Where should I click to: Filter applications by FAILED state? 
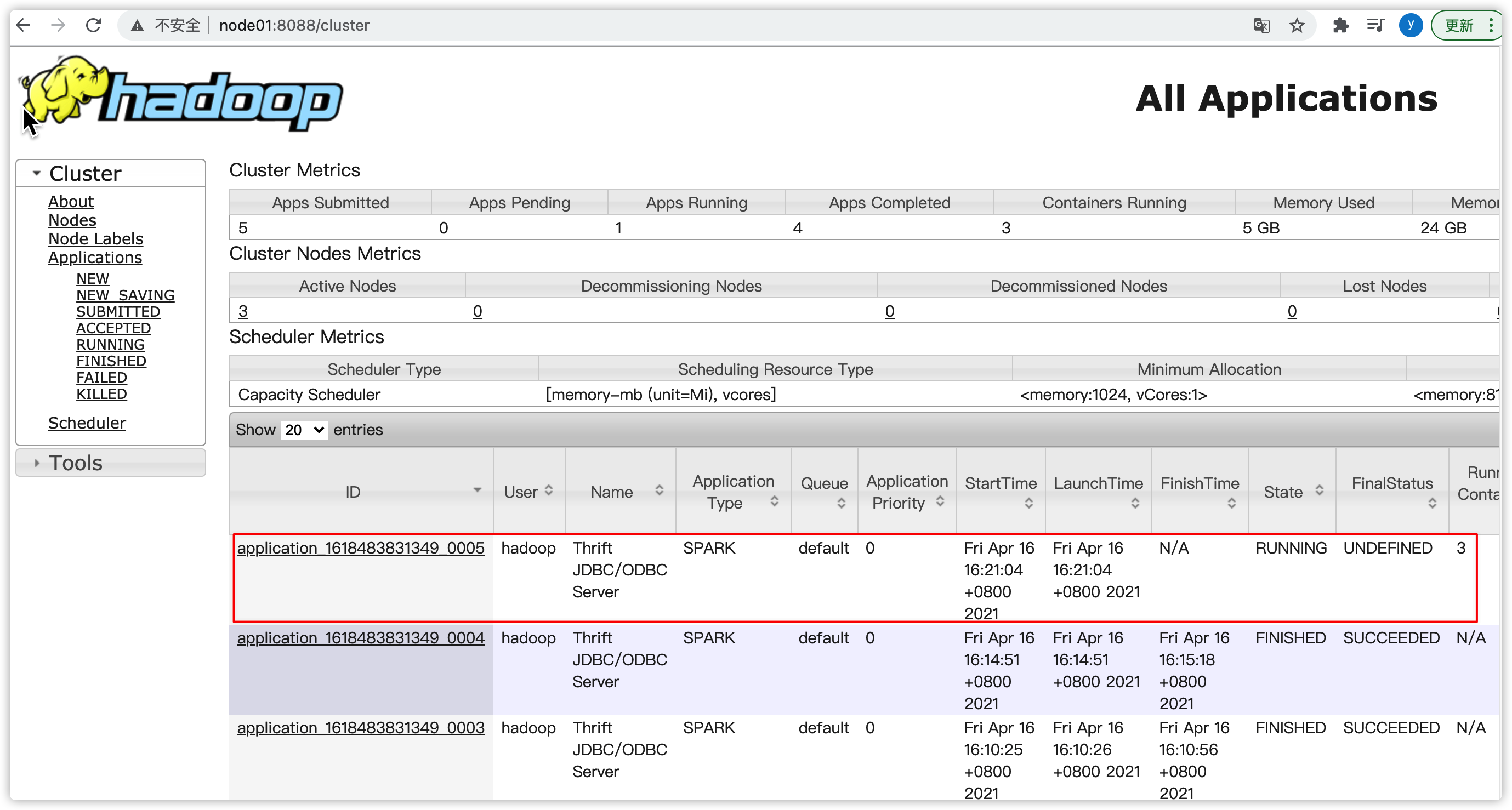coord(101,377)
